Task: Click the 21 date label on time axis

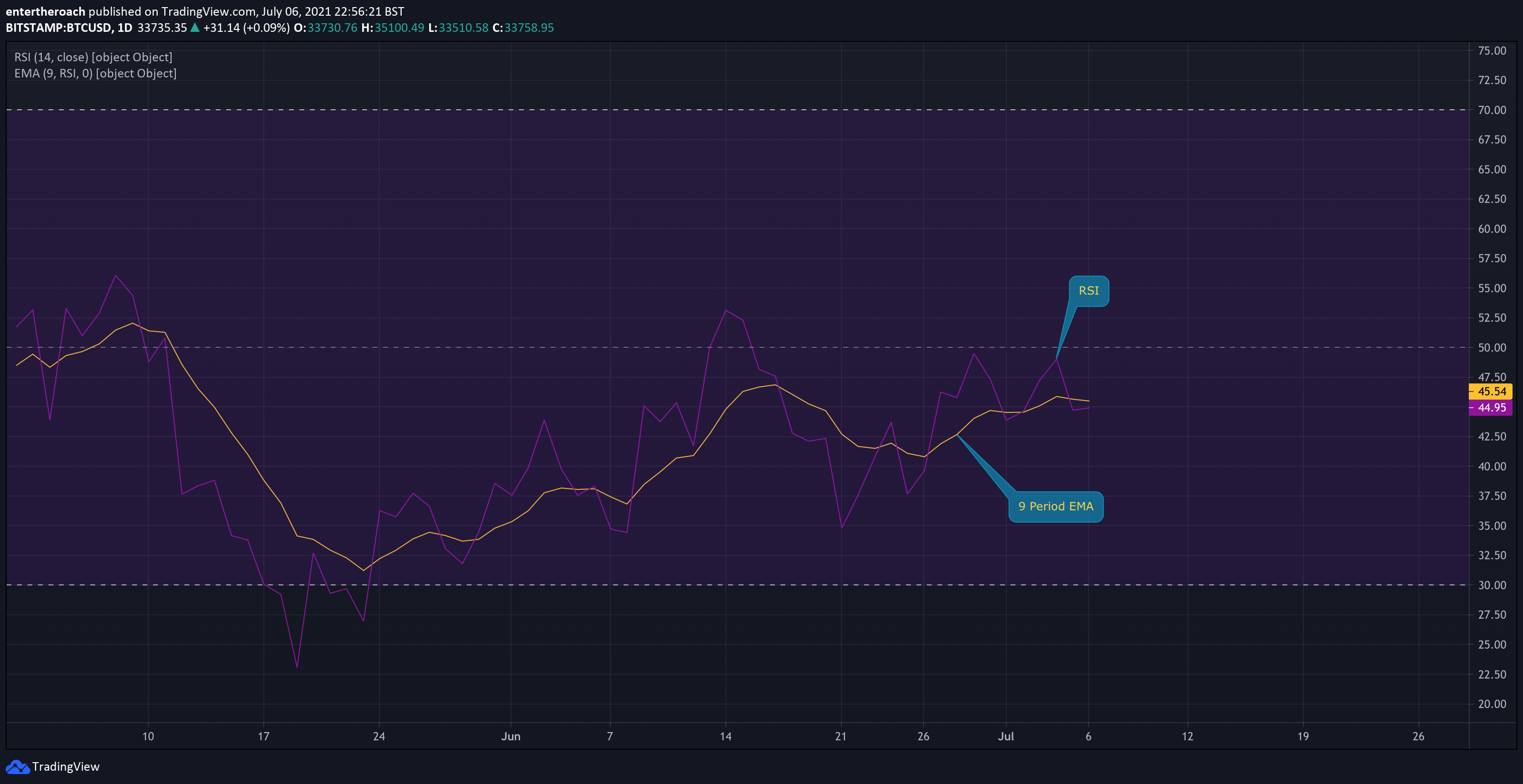Action: 841,736
